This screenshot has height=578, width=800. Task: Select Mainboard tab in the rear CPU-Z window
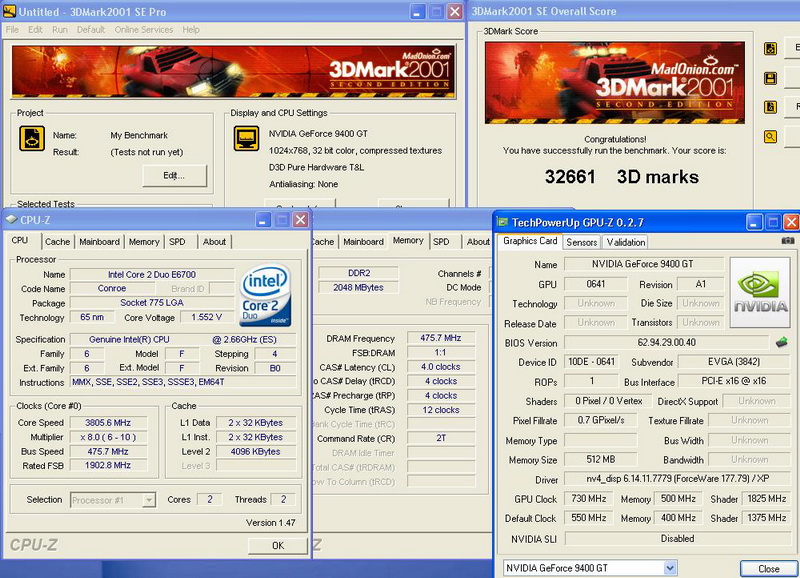363,242
